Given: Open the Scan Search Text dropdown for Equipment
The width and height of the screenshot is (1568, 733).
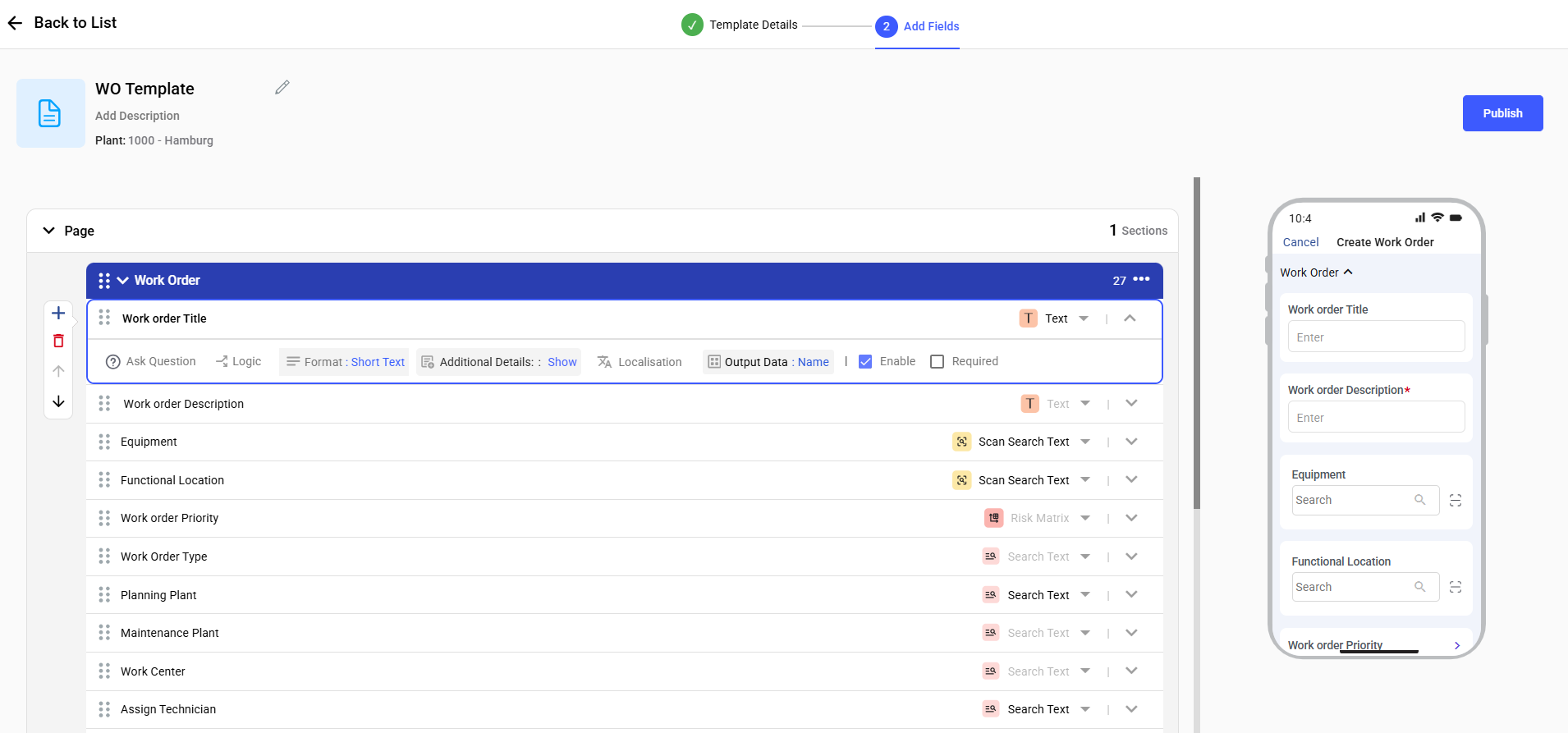Looking at the screenshot, I should pos(1085,442).
